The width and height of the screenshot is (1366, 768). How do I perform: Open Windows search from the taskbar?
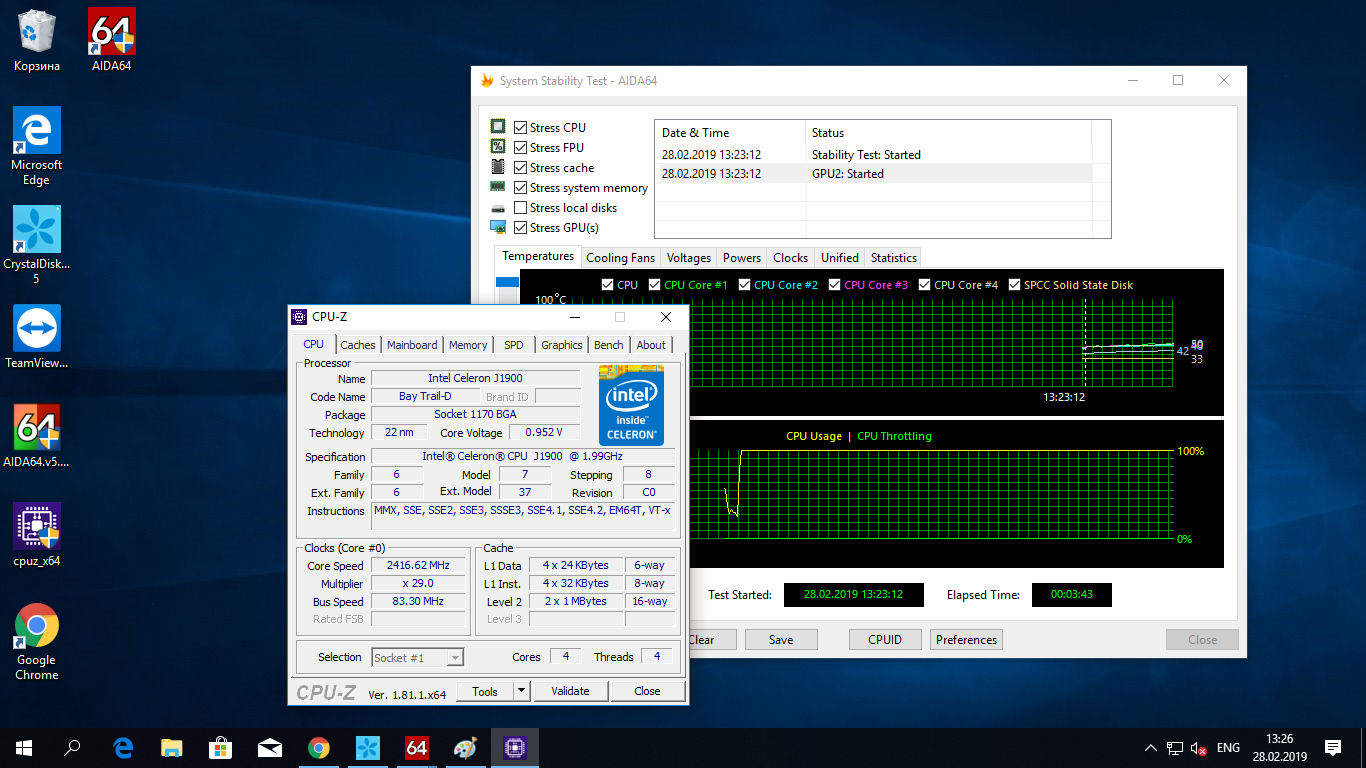72,747
